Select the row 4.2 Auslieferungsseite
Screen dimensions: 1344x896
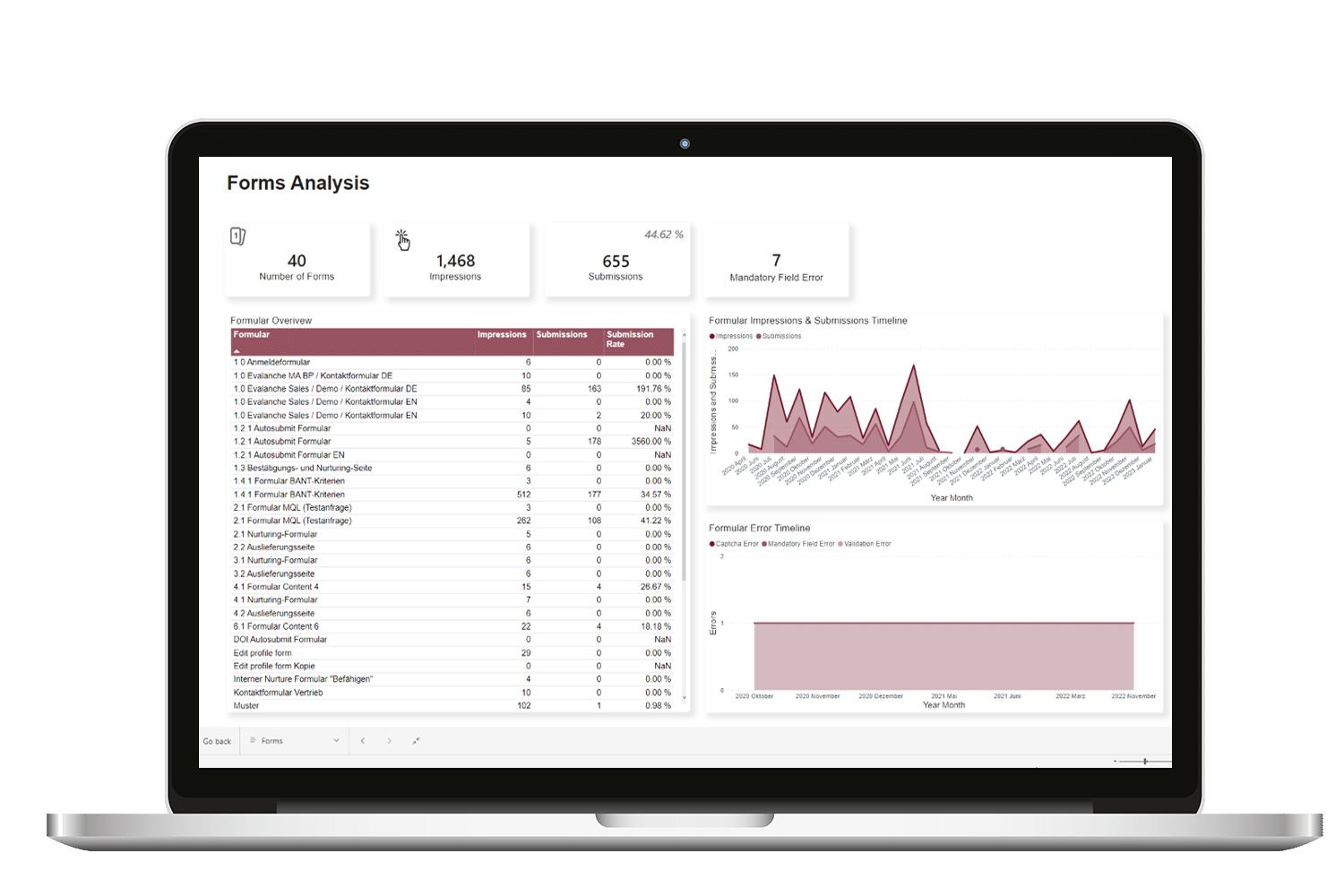tap(454, 613)
